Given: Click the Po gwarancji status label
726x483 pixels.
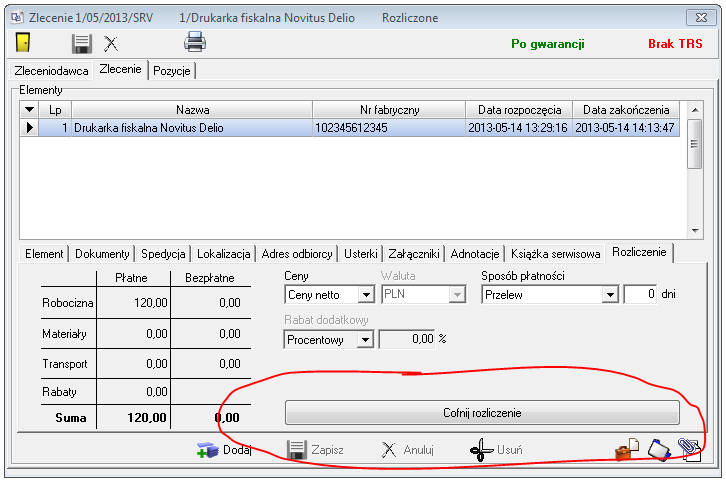Looking at the screenshot, I should pyautogui.click(x=548, y=44).
